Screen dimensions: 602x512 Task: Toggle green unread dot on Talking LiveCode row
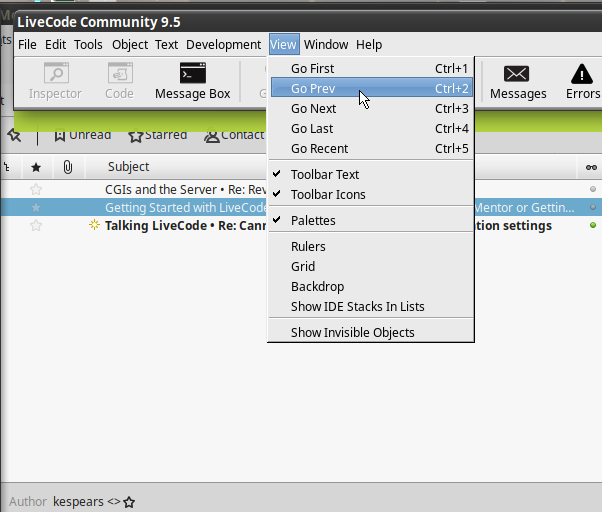pos(593,225)
